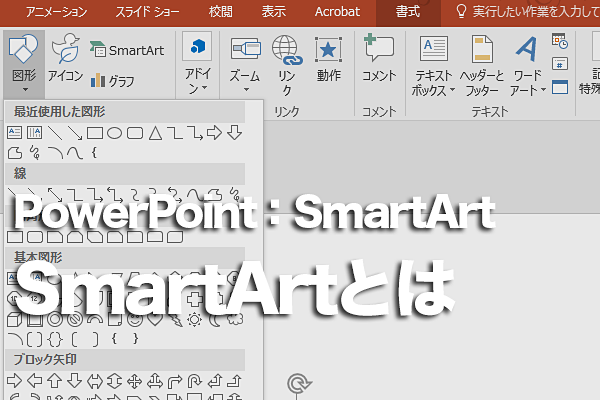Expand the ワードアート gallery

[527, 66]
